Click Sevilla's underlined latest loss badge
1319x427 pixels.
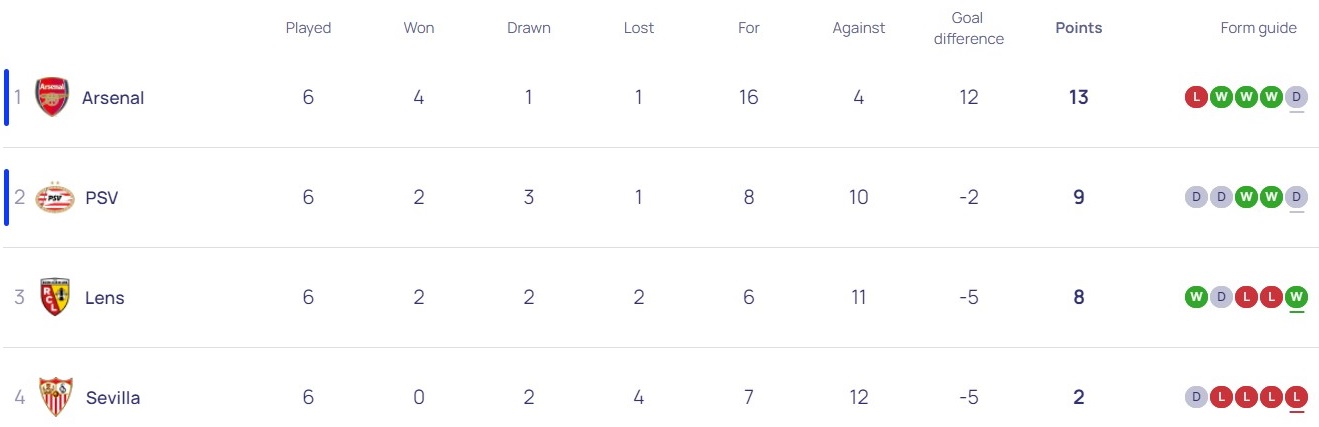tap(1296, 397)
